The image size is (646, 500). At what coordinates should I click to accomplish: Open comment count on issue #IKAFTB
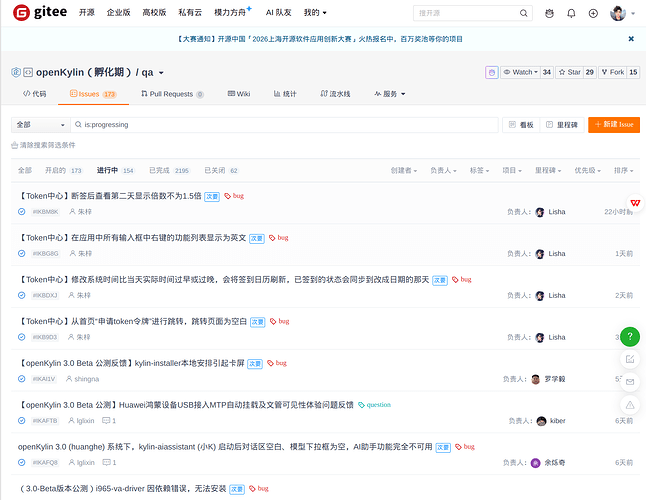pyautogui.click(x=109, y=421)
